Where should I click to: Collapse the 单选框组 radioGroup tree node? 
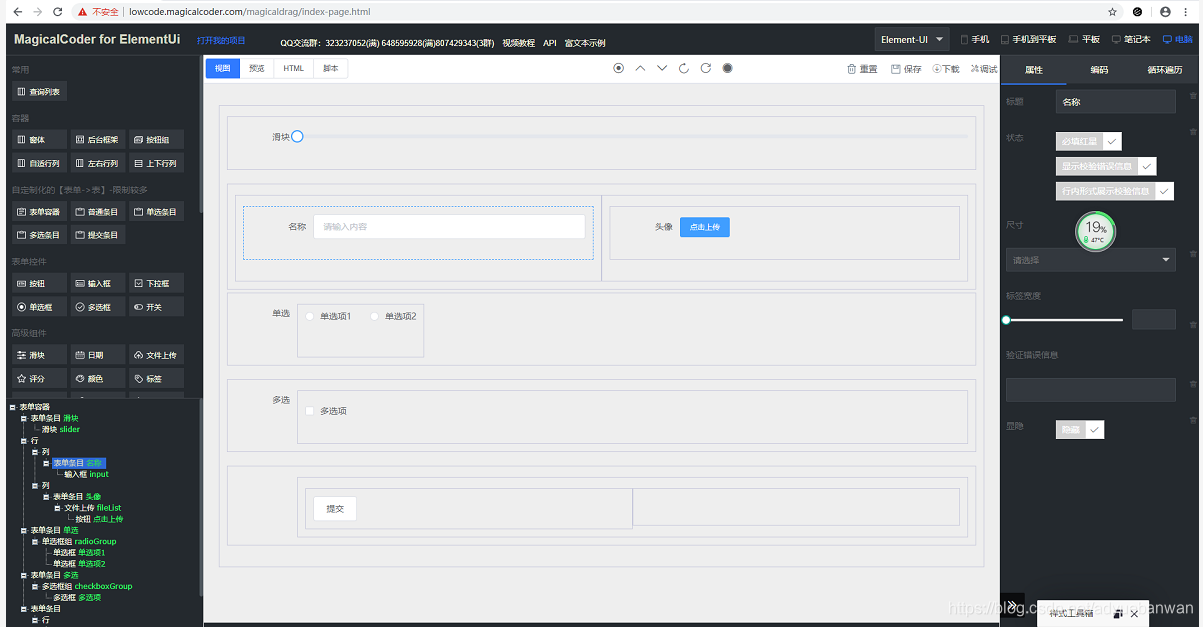pos(35,541)
